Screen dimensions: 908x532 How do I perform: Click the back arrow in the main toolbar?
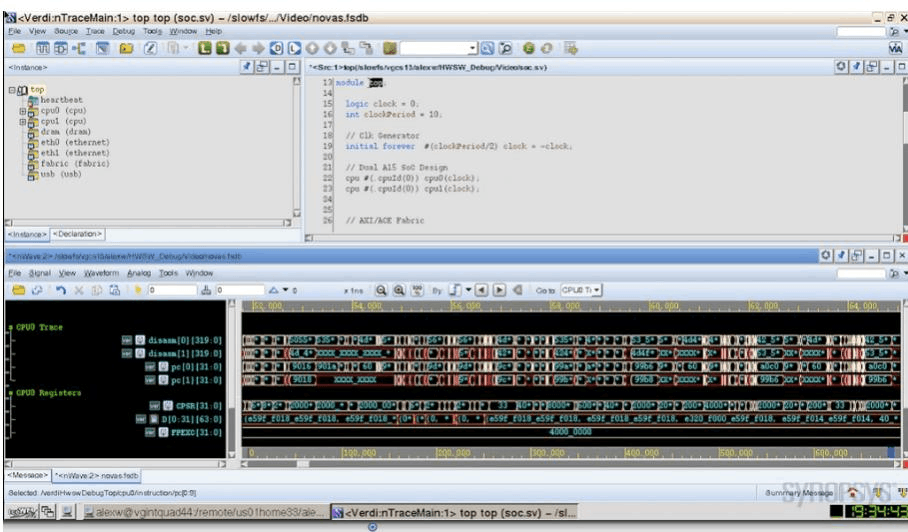[x=240, y=49]
